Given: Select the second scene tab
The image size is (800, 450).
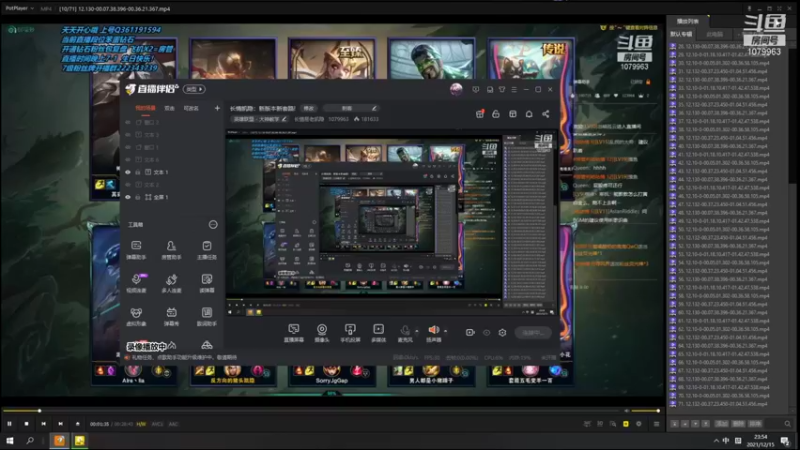Looking at the screenshot, I should 169,108.
